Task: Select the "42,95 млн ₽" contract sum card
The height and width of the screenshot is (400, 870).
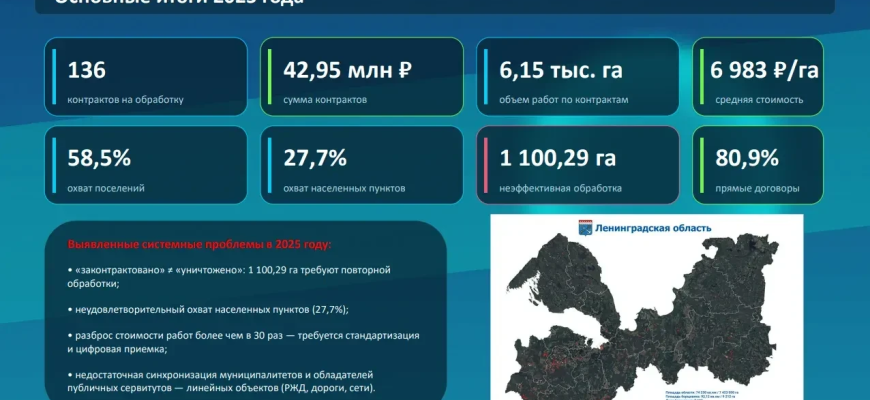Action: 361,76
